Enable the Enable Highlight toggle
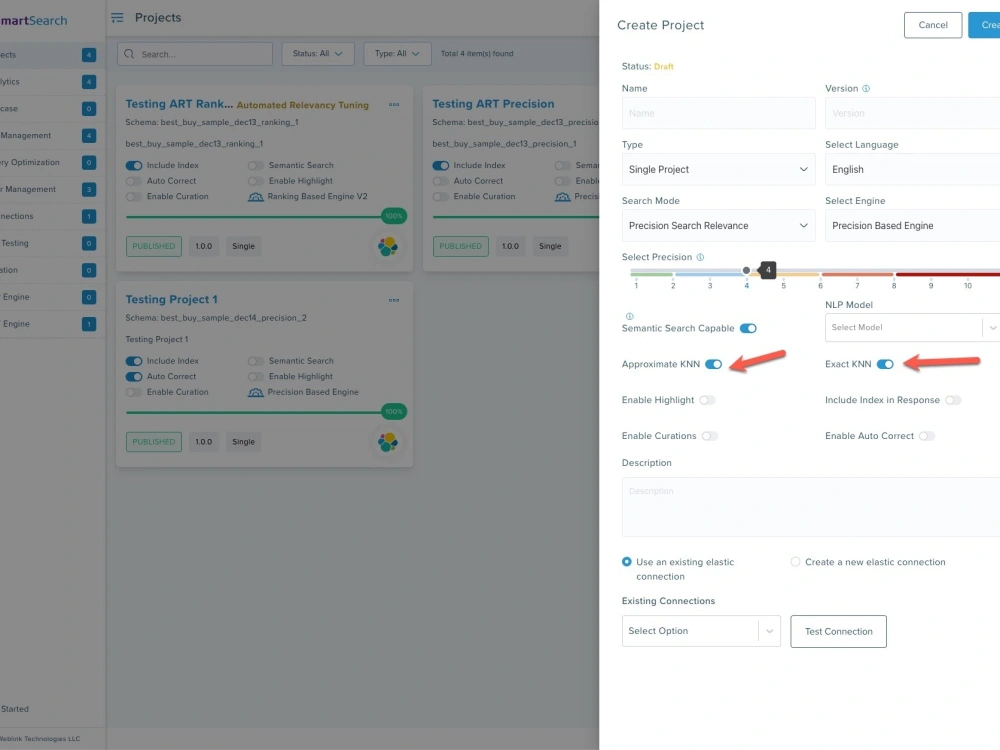The image size is (1000, 750). (x=707, y=400)
